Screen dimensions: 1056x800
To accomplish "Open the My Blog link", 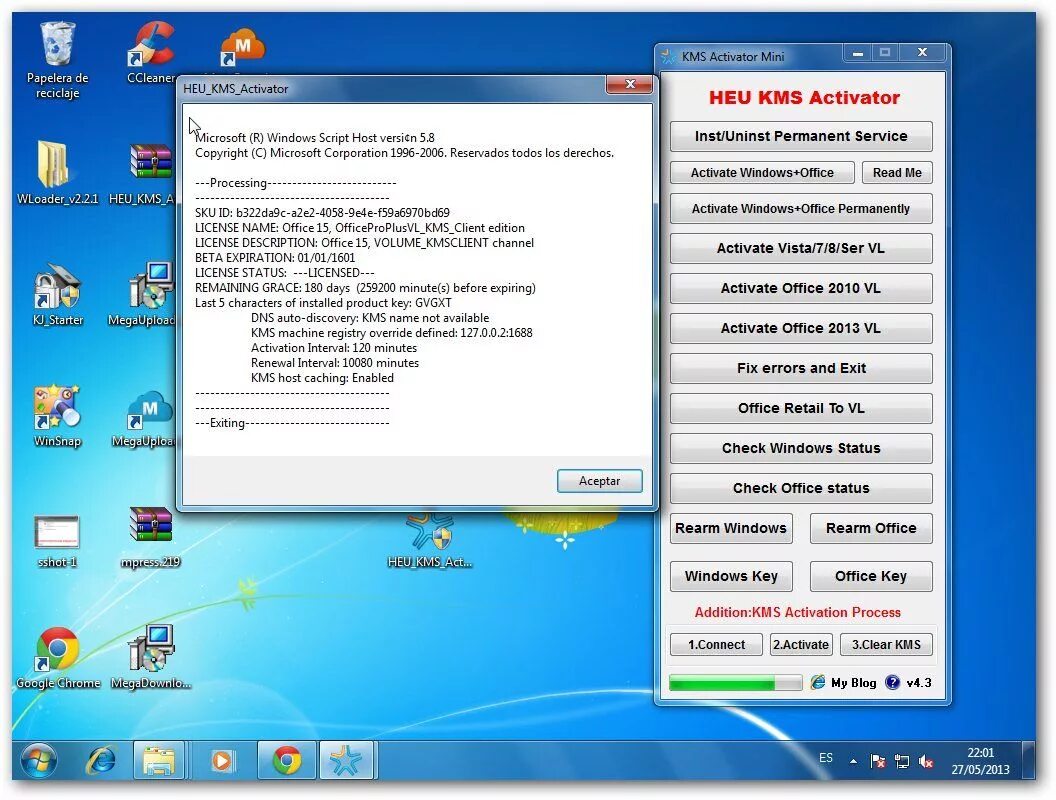I will 853,683.
